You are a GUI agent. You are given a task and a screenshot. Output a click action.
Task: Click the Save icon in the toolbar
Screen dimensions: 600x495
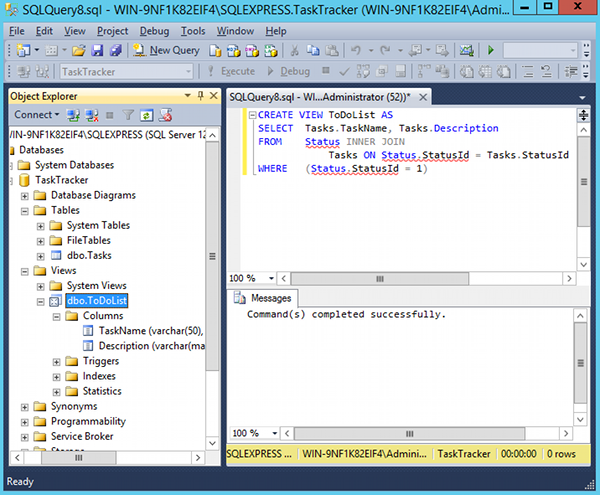point(98,50)
